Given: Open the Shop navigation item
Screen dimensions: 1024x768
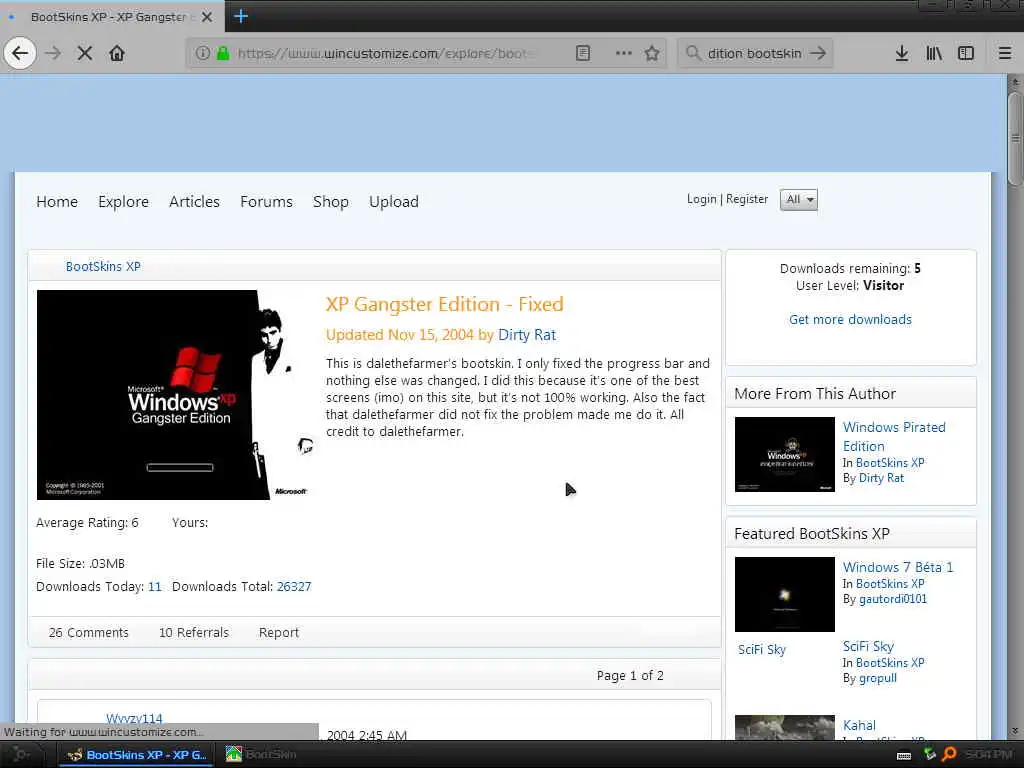Looking at the screenshot, I should (330, 202).
